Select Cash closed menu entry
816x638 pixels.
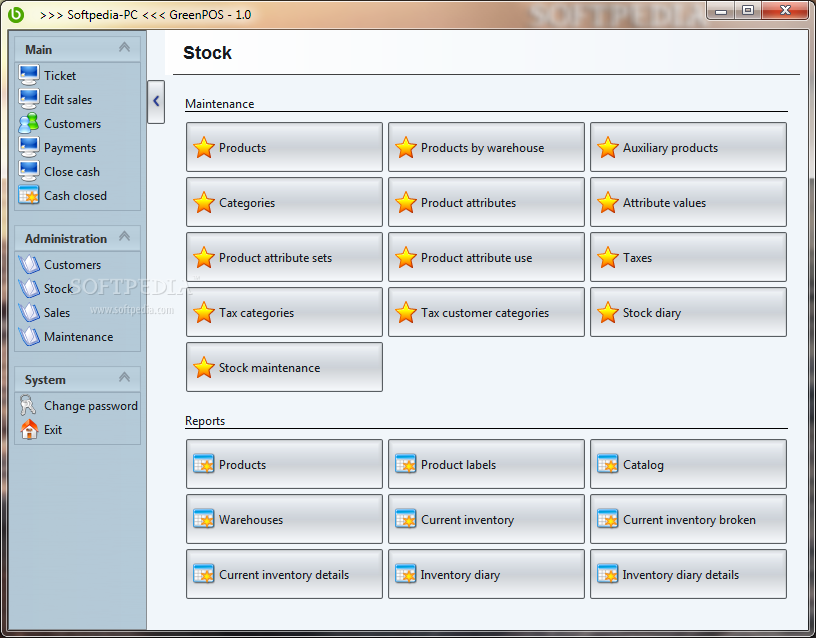coord(75,196)
